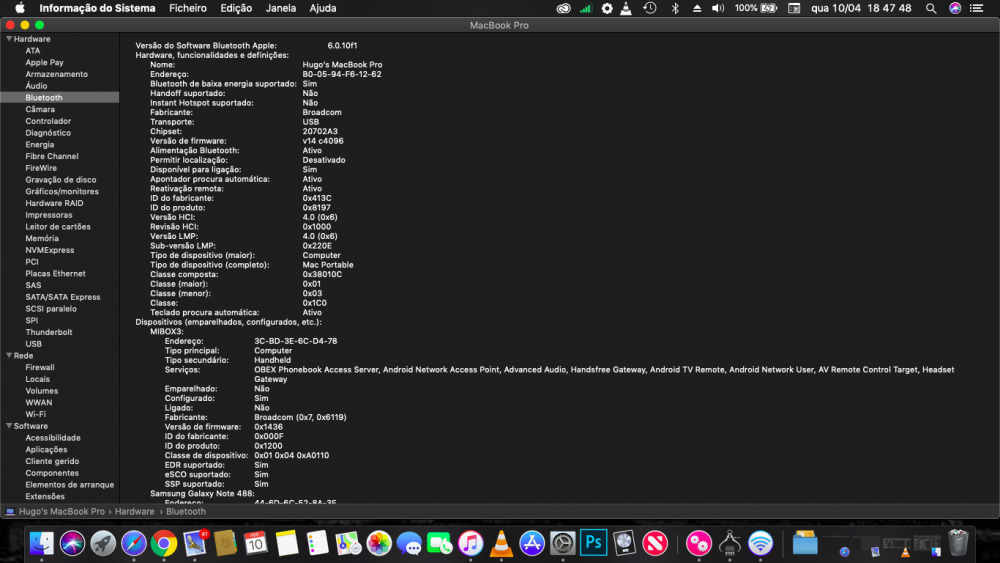This screenshot has width=1000, height=563.
Task: Select Memória in the sidebar
Action: click(x=42, y=238)
